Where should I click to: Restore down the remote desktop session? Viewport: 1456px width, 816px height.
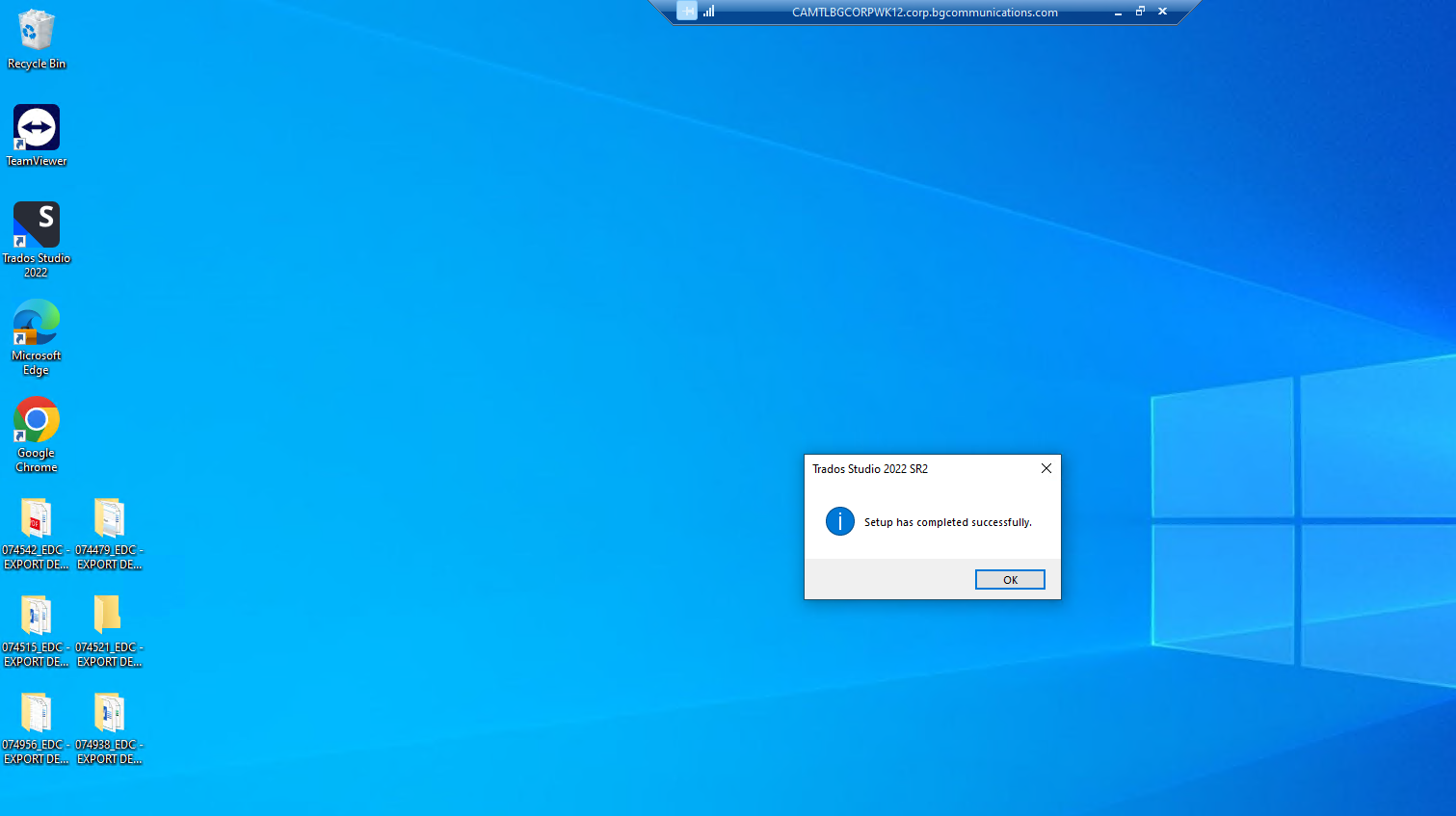coord(1140,12)
